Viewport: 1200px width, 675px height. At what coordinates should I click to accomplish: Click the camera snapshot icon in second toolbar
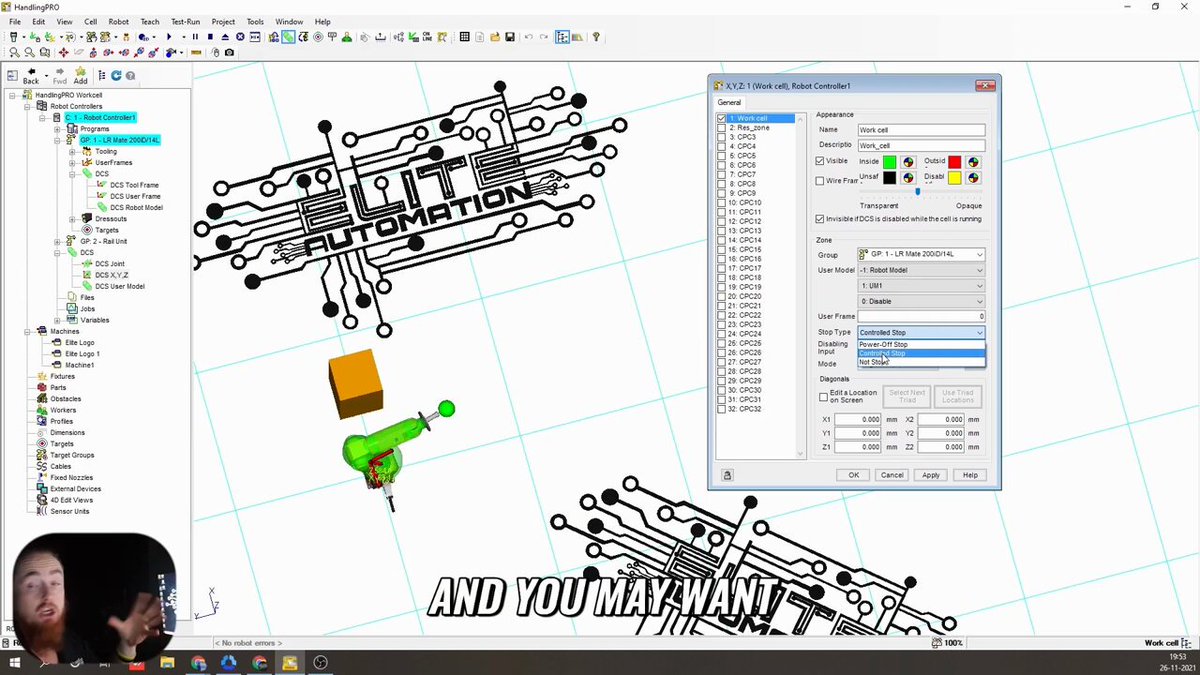click(x=229, y=52)
